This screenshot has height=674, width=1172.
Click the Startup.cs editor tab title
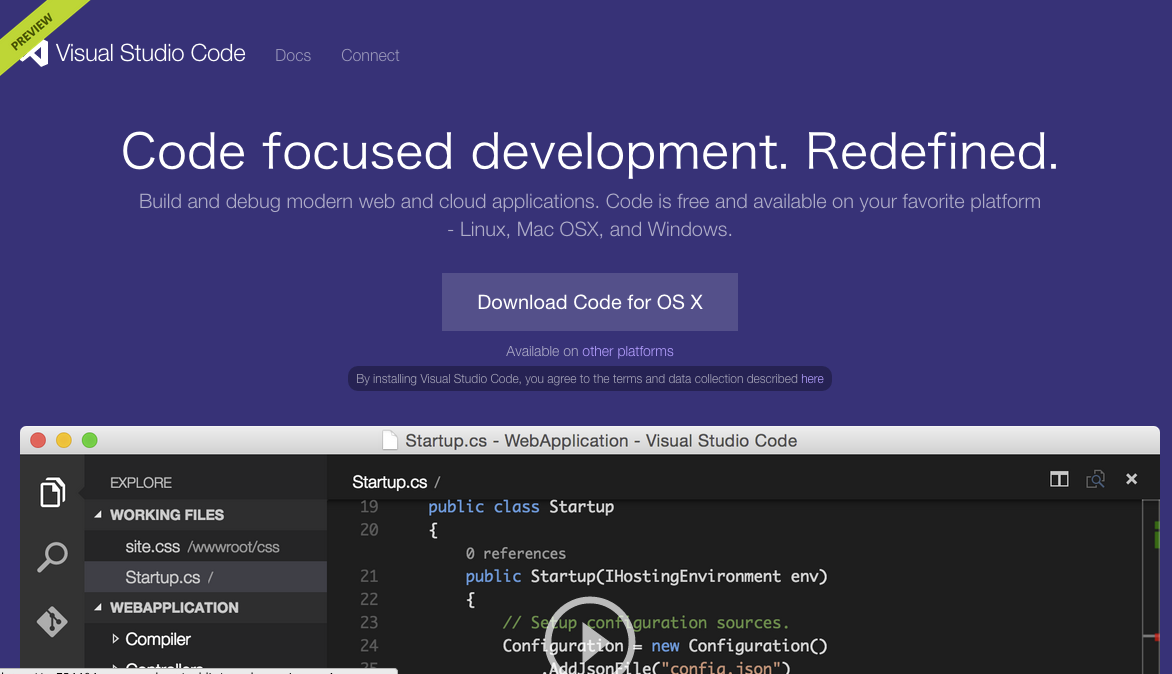coord(390,482)
